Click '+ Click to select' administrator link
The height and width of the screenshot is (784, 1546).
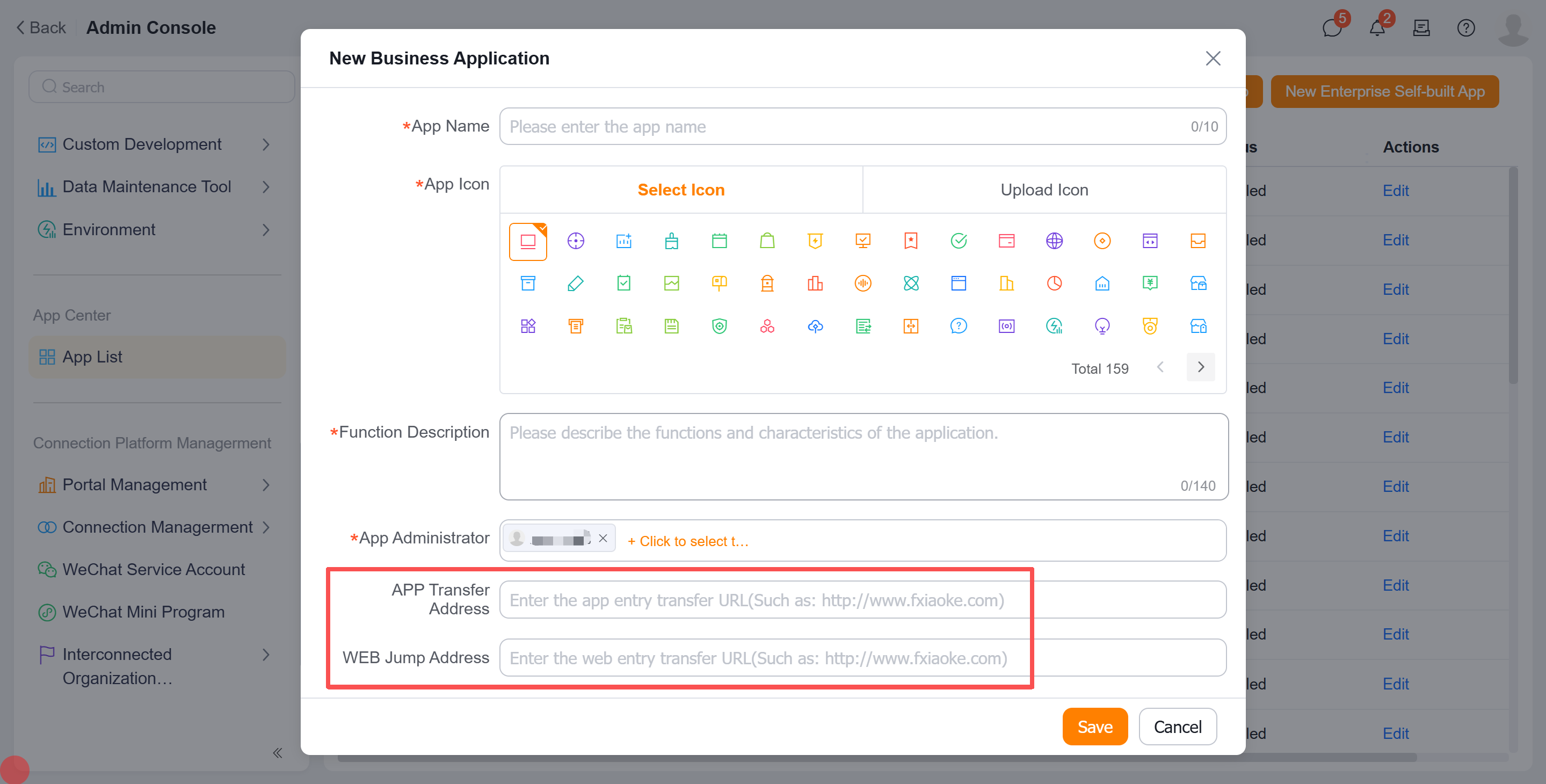pos(688,541)
